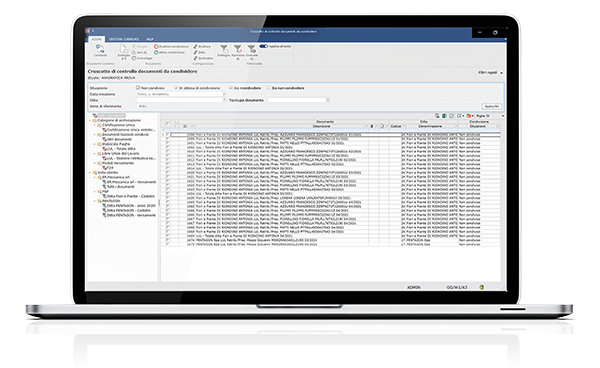Click the Situazione column header
The image size is (600, 368).
(x=478, y=126)
